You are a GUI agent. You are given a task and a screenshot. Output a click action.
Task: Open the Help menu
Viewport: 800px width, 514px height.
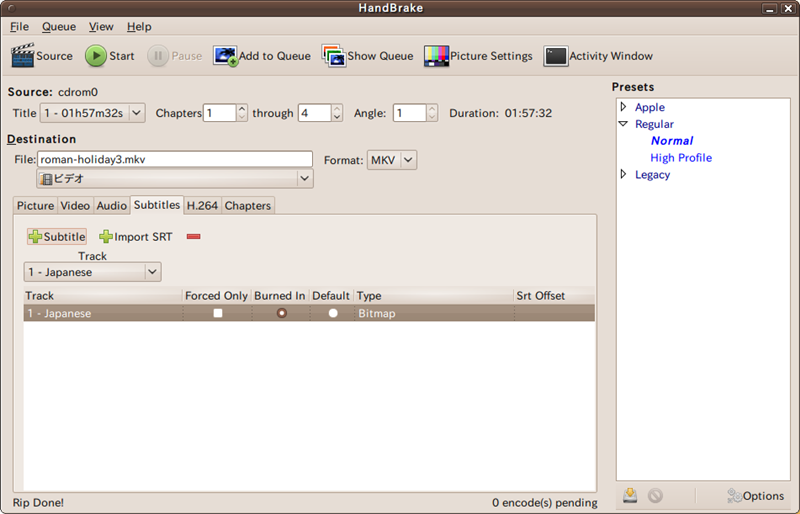pyautogui.click(x=139, y=27)
